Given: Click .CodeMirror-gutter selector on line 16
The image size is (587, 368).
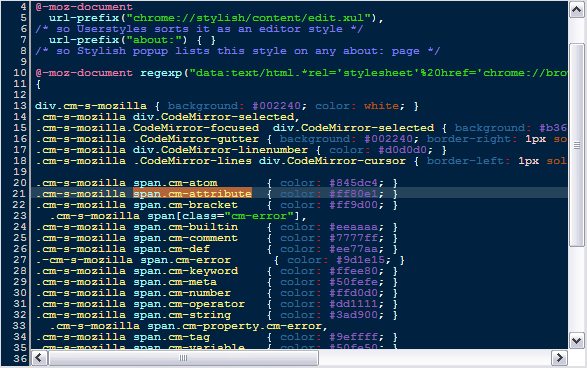Looking at the screenshot, I should [196, 139].
